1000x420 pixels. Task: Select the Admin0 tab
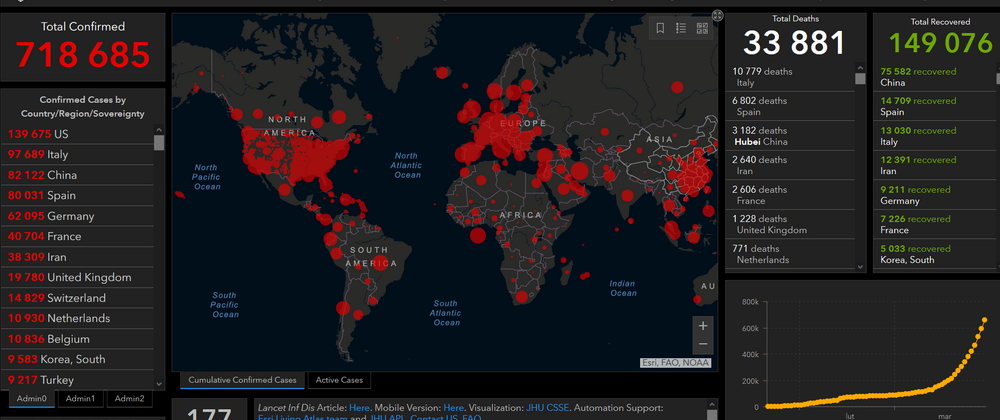(x=31, y=399)
